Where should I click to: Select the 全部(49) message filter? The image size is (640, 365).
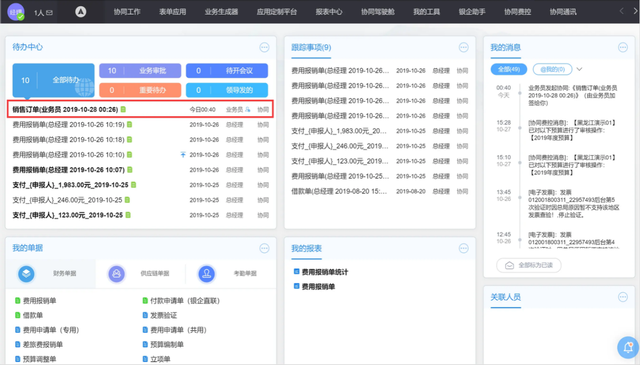(x=509, y=69)
